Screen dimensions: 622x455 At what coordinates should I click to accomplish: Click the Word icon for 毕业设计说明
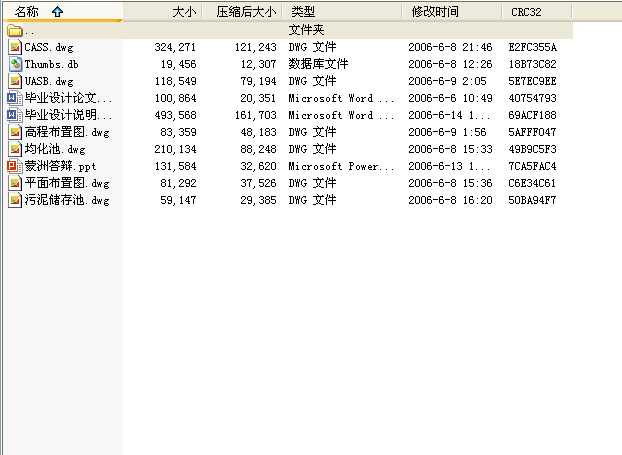click(15, 115)
